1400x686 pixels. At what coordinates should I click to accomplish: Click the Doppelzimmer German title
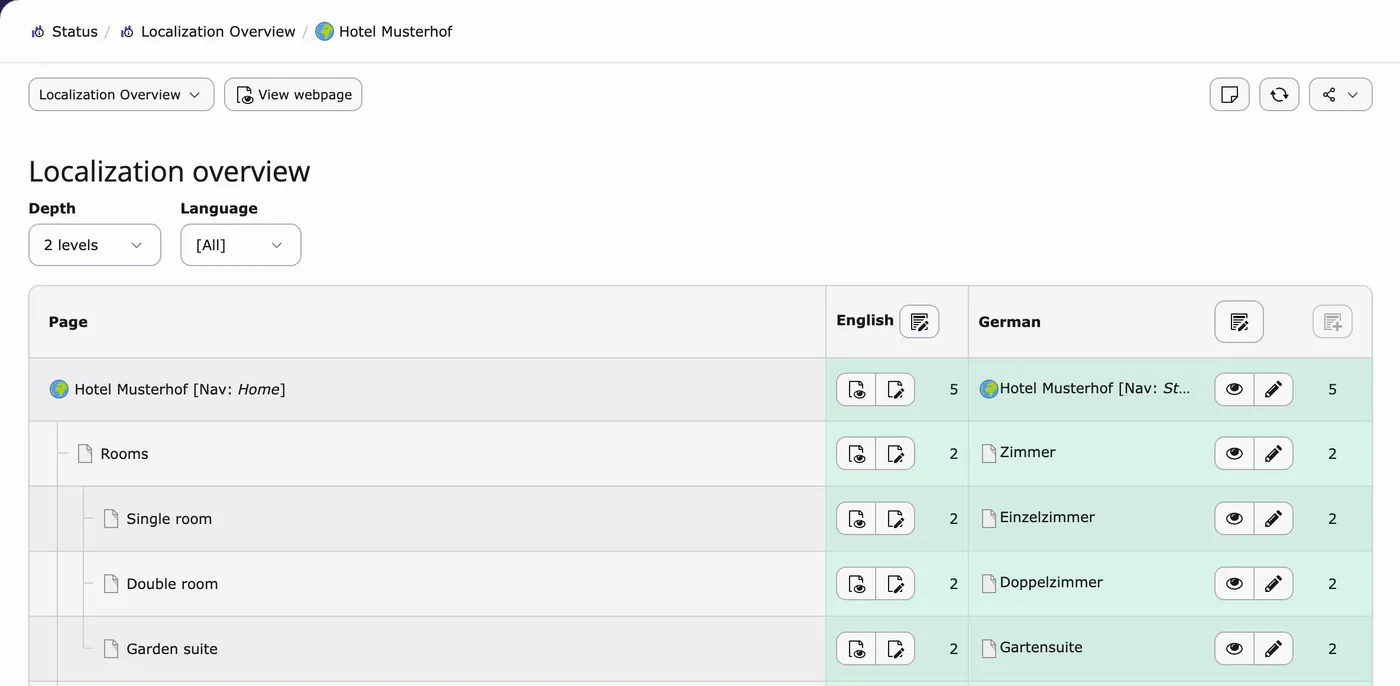pos(1051,582)
